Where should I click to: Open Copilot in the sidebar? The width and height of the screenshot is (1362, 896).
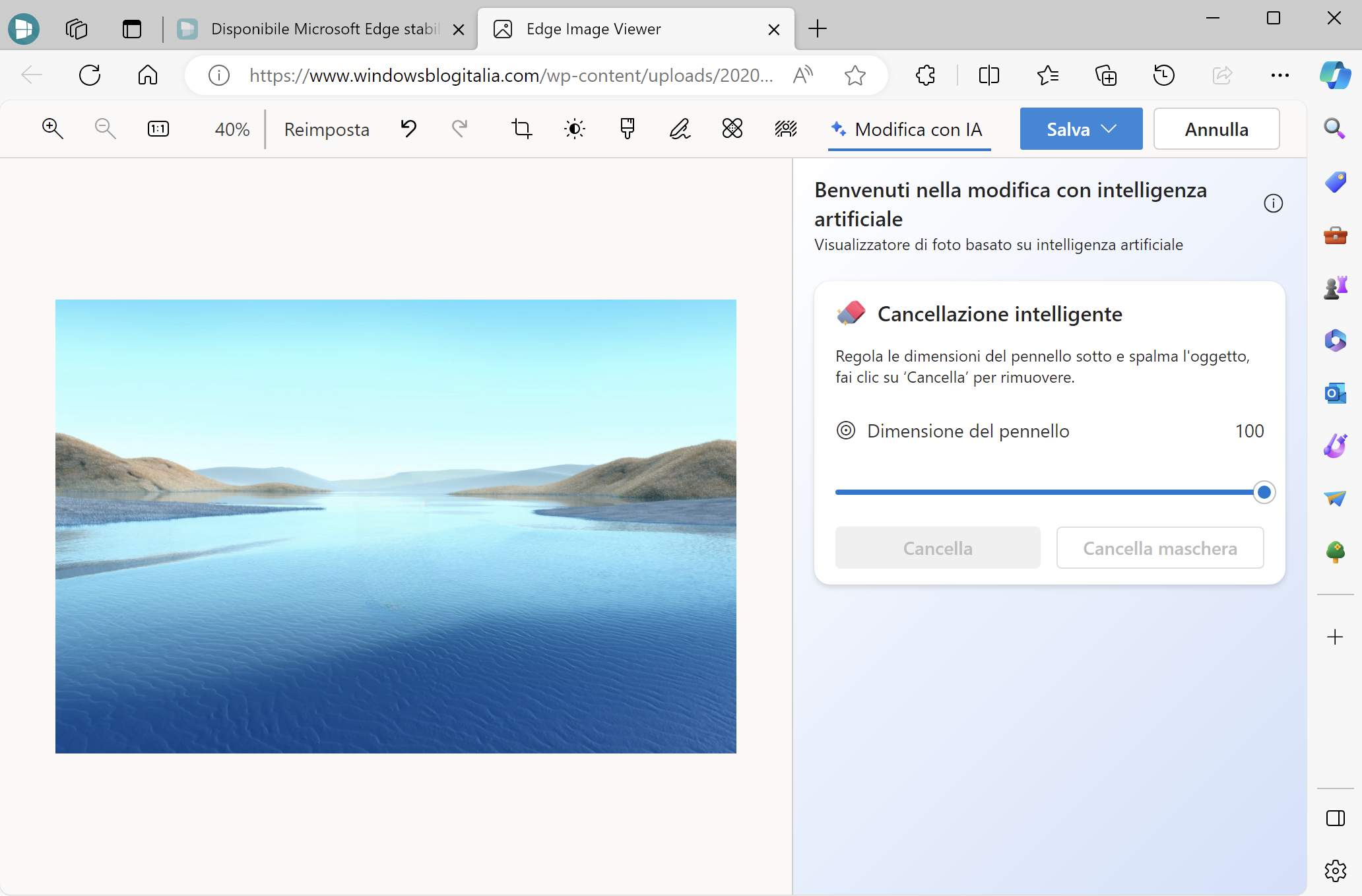click(x=1336, y=75)
